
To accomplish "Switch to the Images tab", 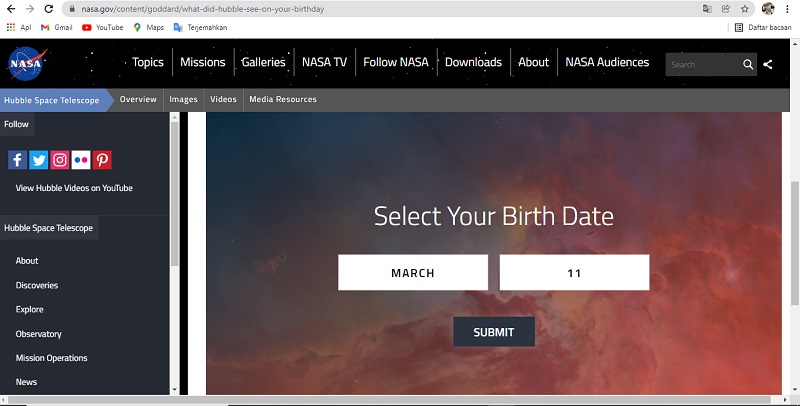I will 183,99.
